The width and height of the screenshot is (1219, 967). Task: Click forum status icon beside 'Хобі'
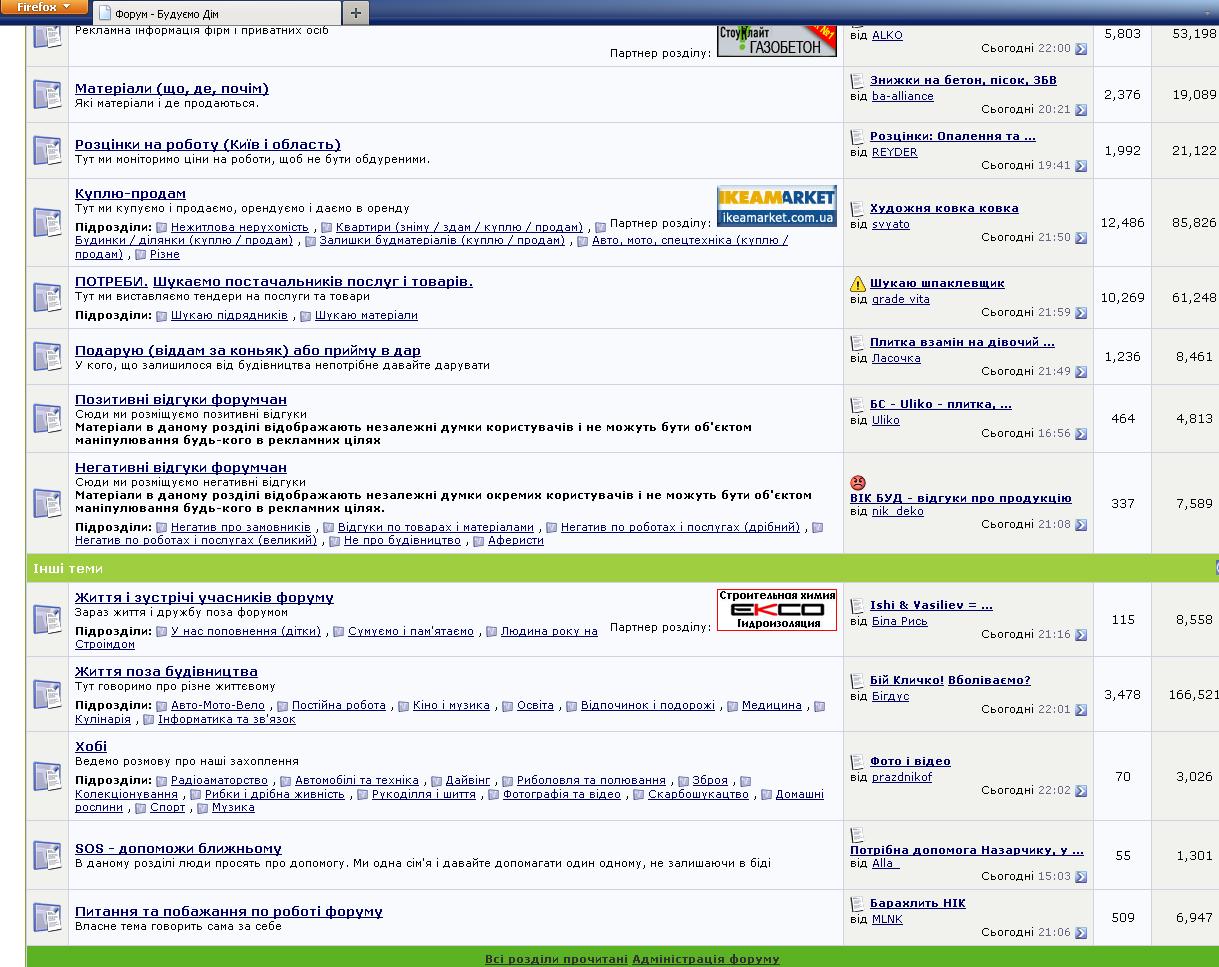[x=48, y=776]
